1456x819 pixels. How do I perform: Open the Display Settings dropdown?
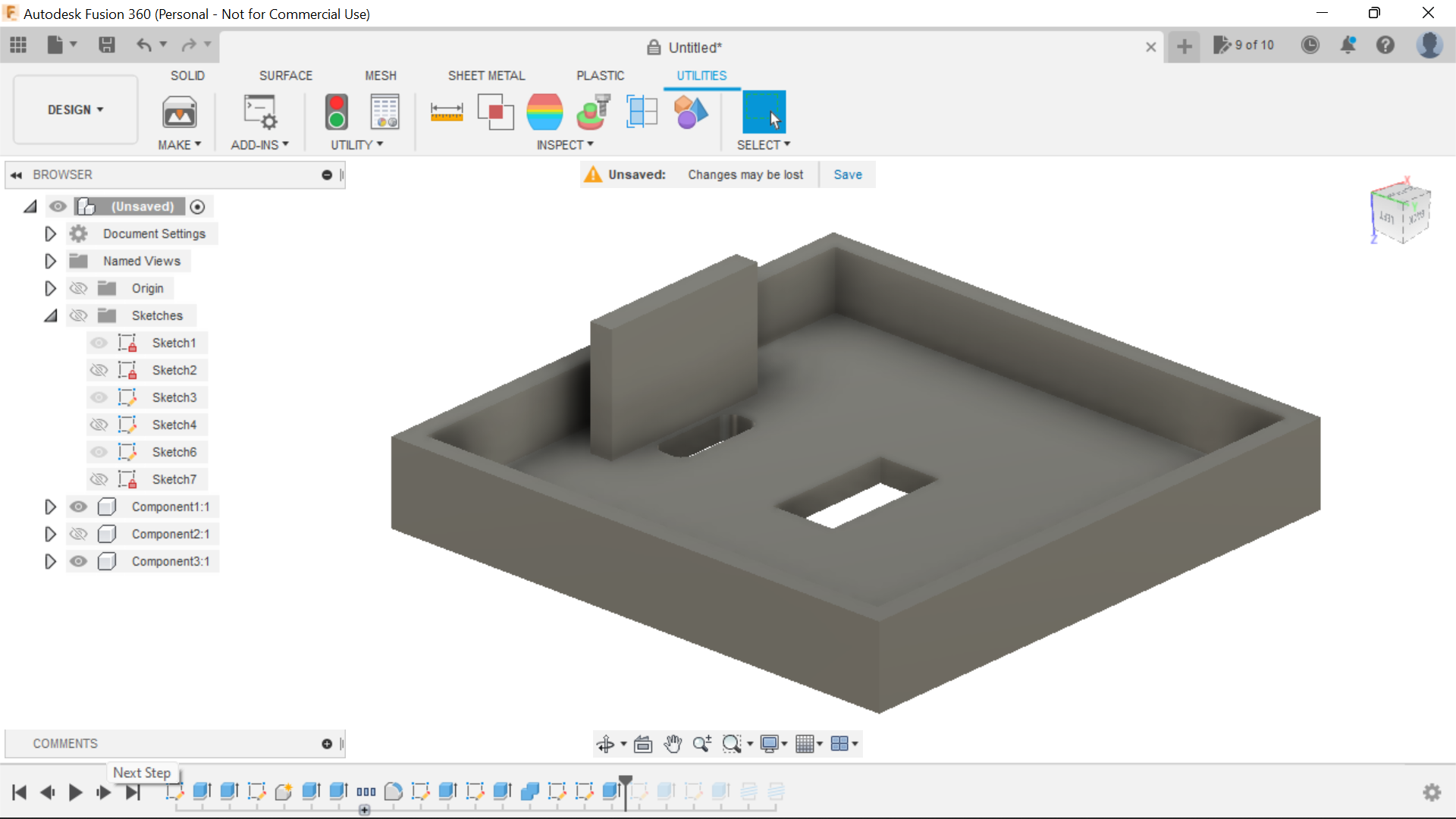773,743
